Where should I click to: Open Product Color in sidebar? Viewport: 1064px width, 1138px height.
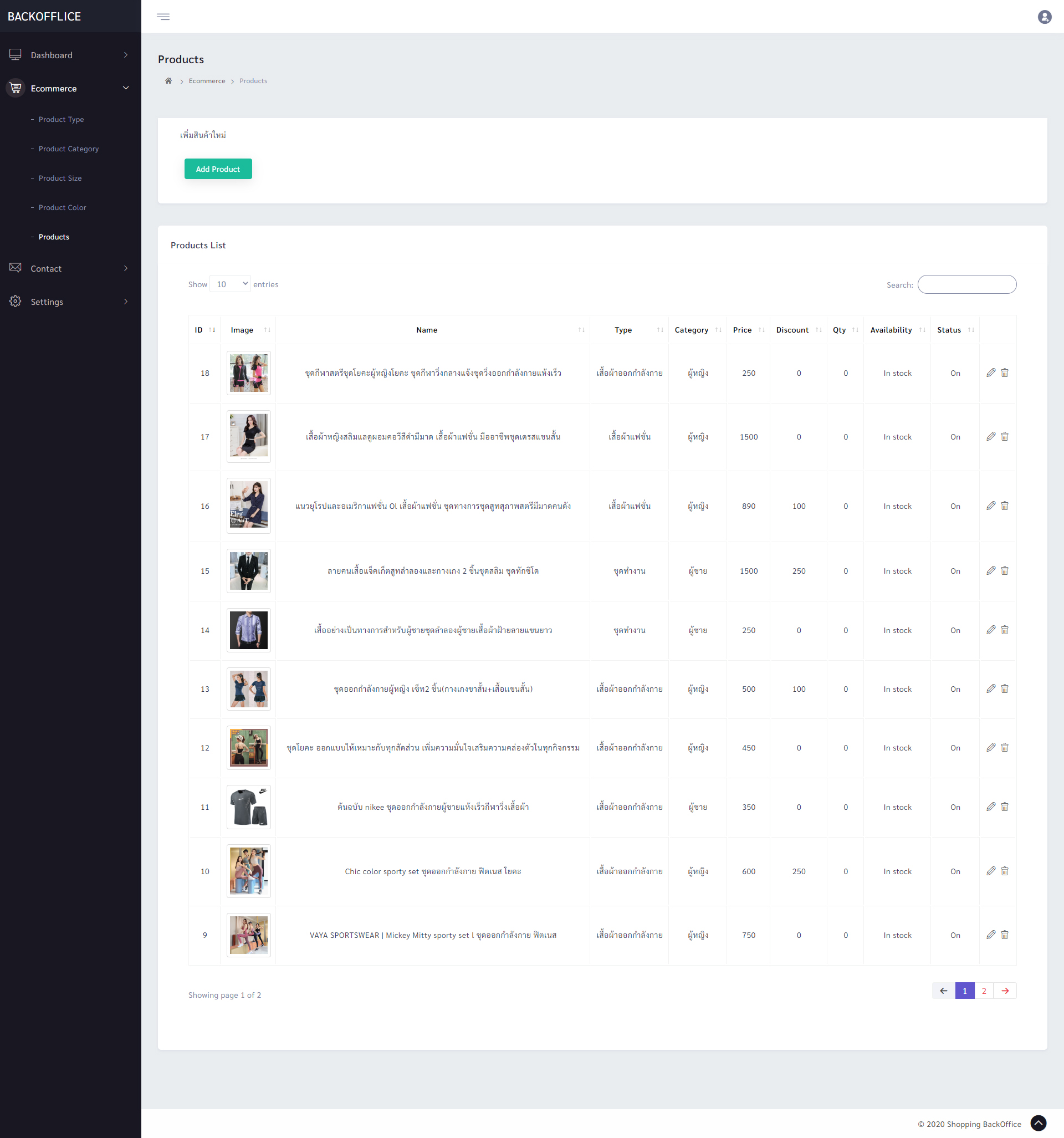[63, 207]
